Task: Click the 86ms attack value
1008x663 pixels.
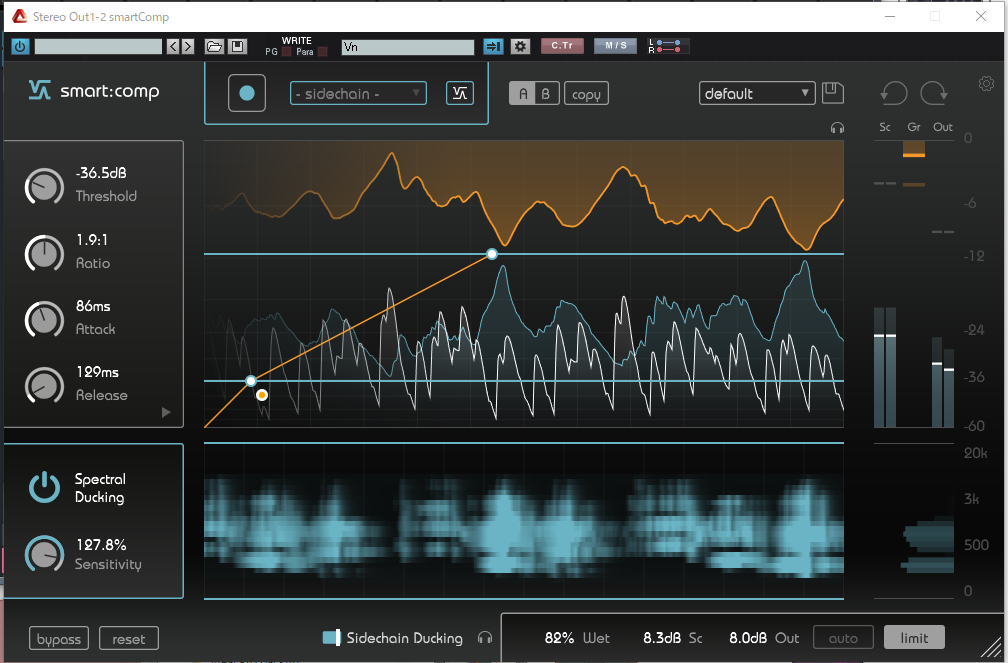Action: 93,306
